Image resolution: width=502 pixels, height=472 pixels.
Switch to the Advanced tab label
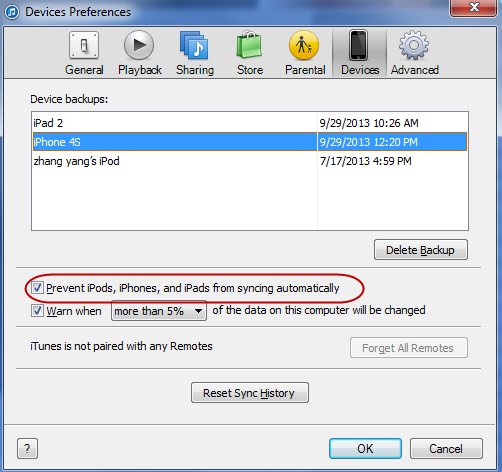(415, 70)
